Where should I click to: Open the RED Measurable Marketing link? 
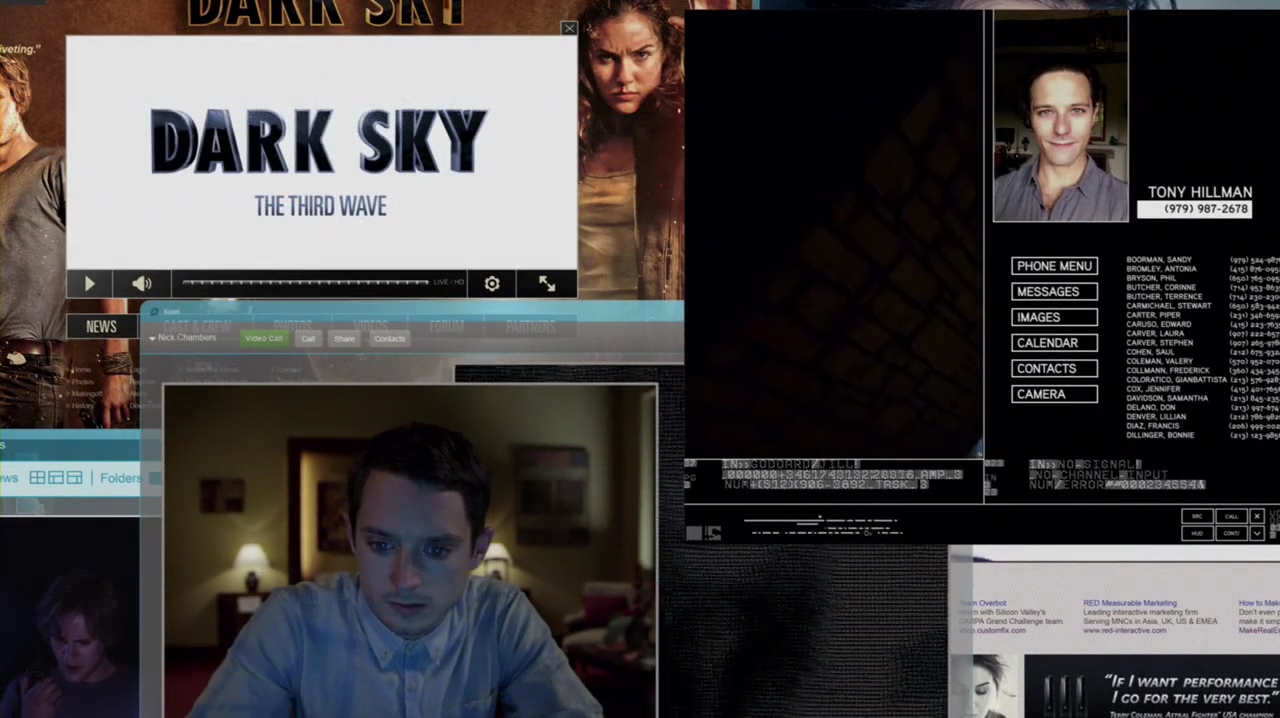(1130, 603)
